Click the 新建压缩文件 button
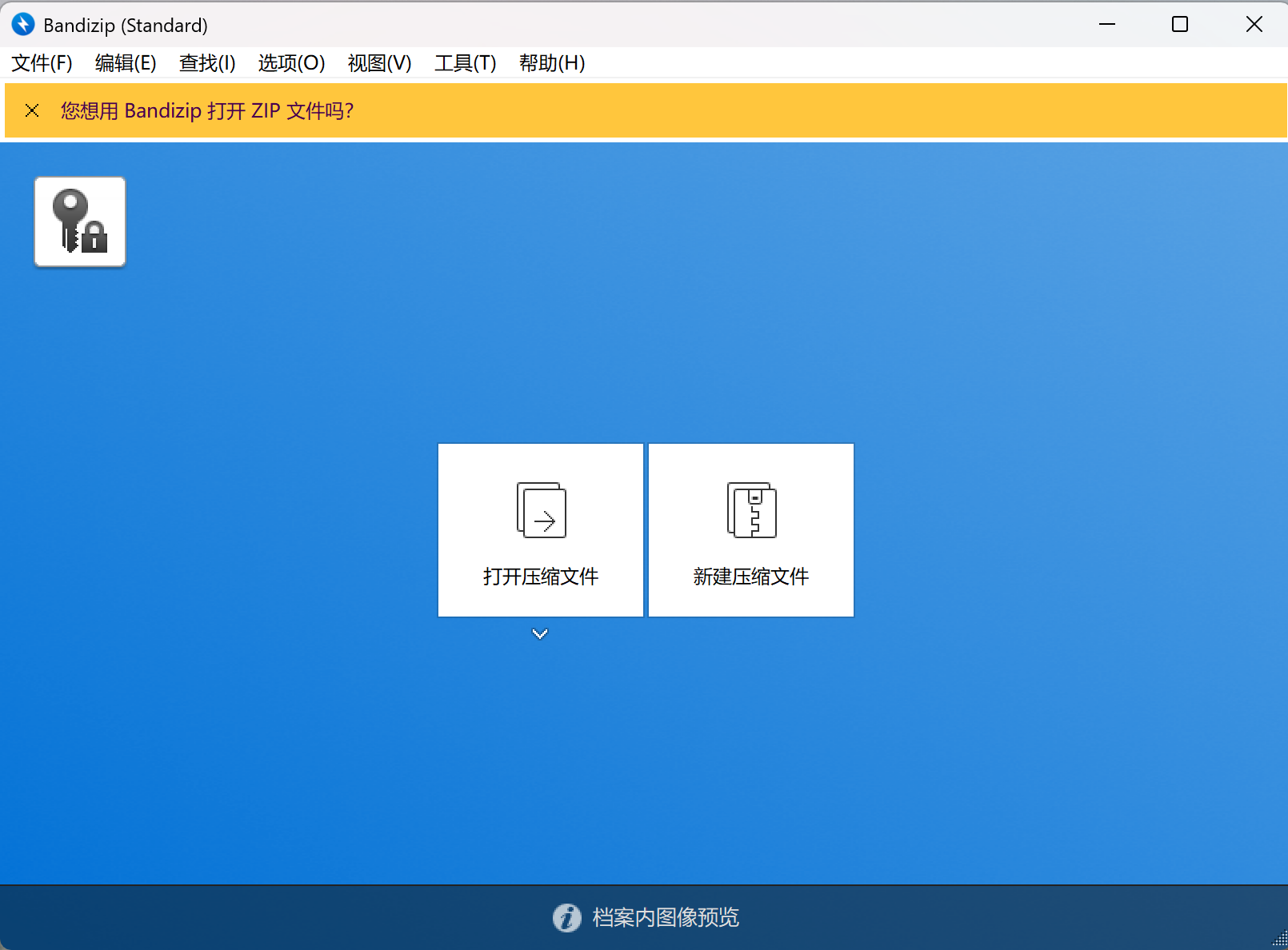 751,530
